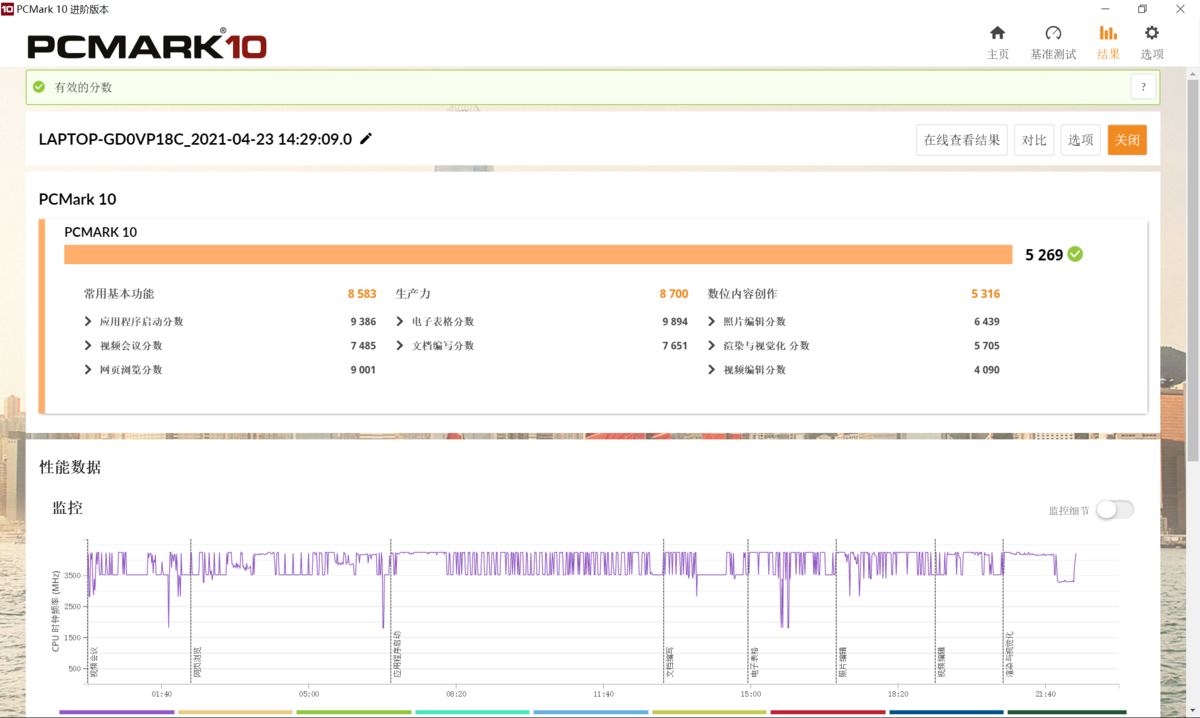Image resolution: width=1200 pixels, height=718 pixels.
Task: Click the 9 001 web browsing value
Action: click(363, 370)
